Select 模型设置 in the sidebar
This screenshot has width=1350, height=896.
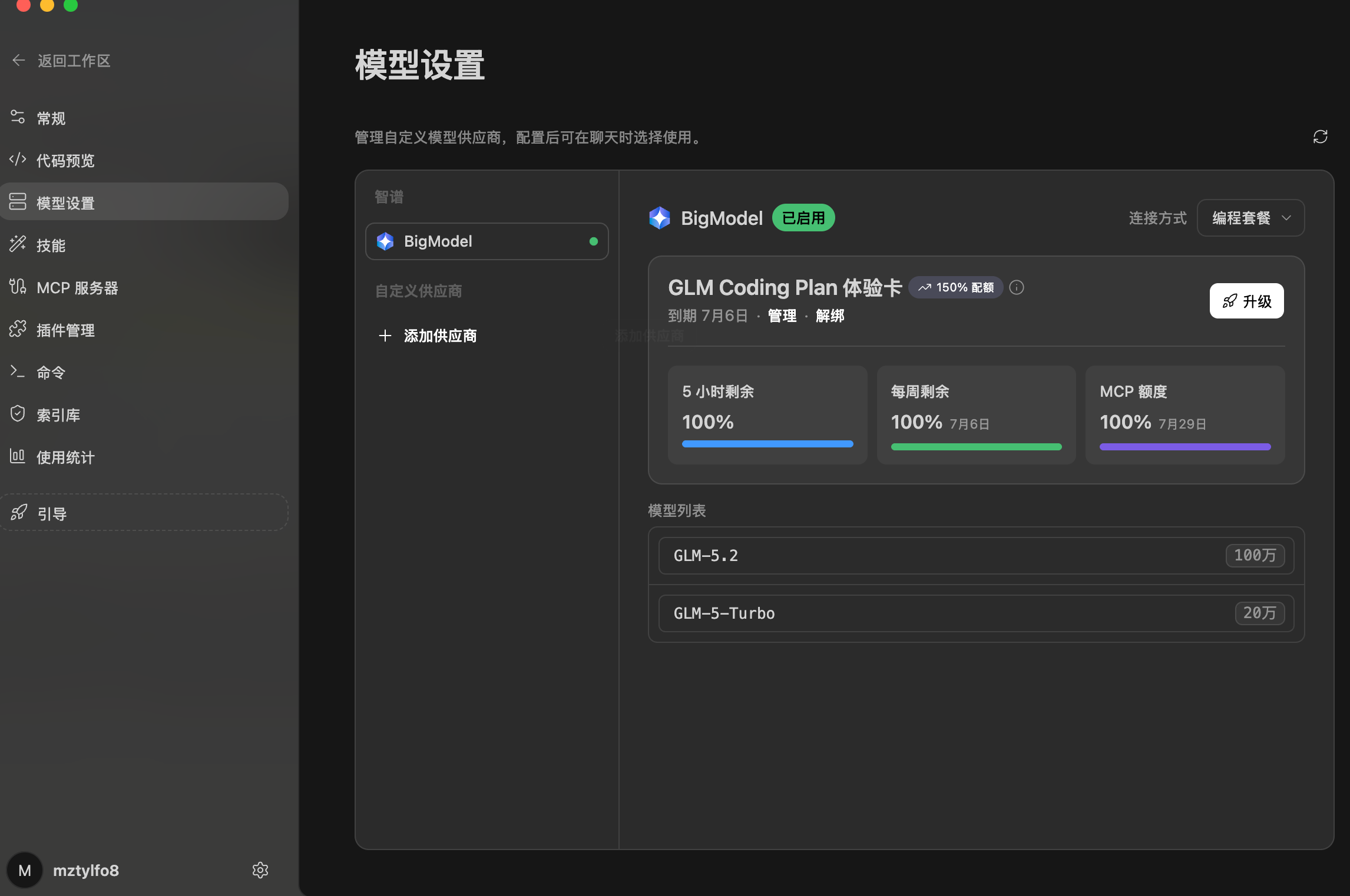pyautogui.click(x=144, y=202)
